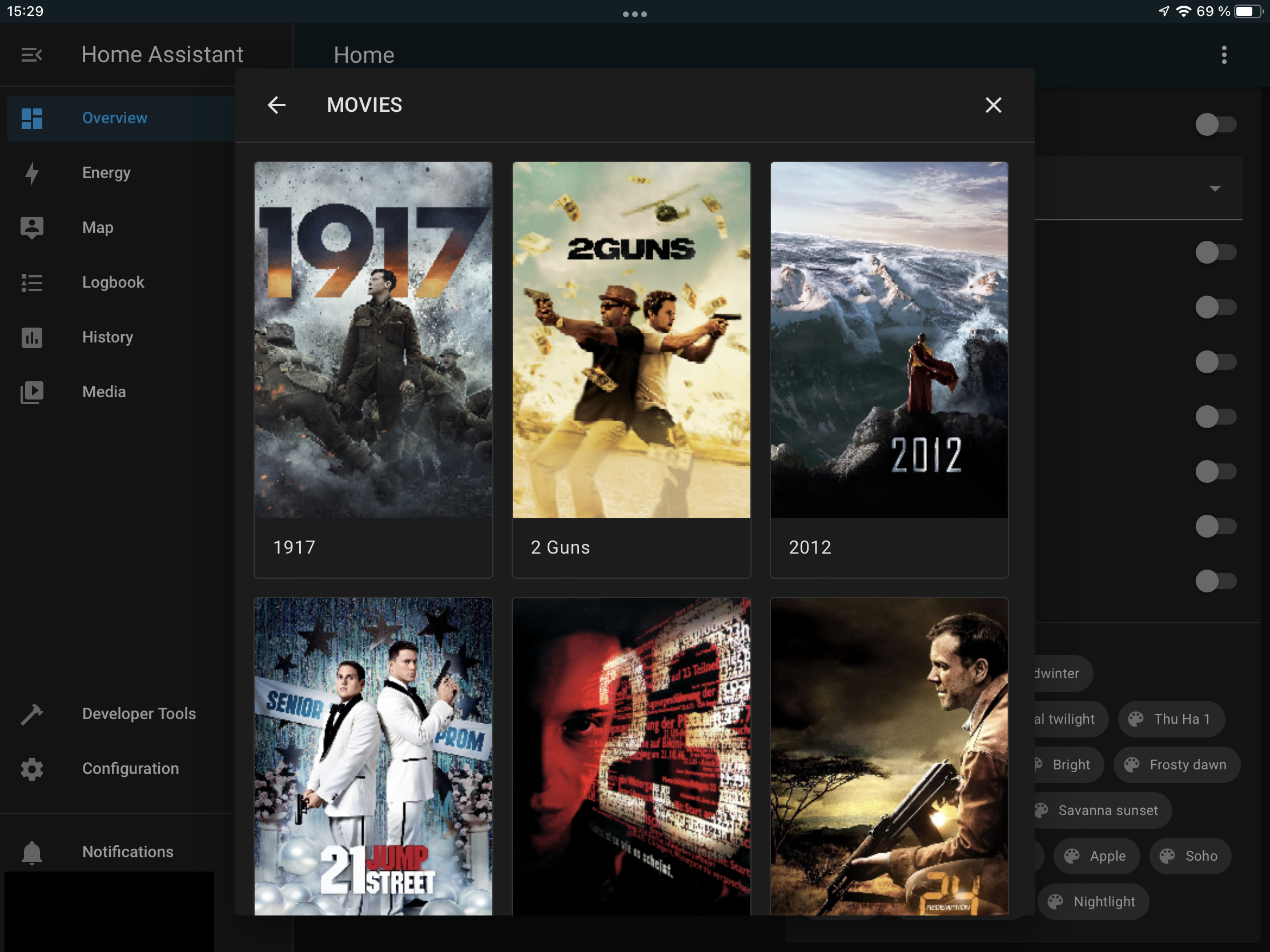Click the Energy lightning bolt icon
The height and width of the screenshot is (952, 1270).
(x=32, y=173)
